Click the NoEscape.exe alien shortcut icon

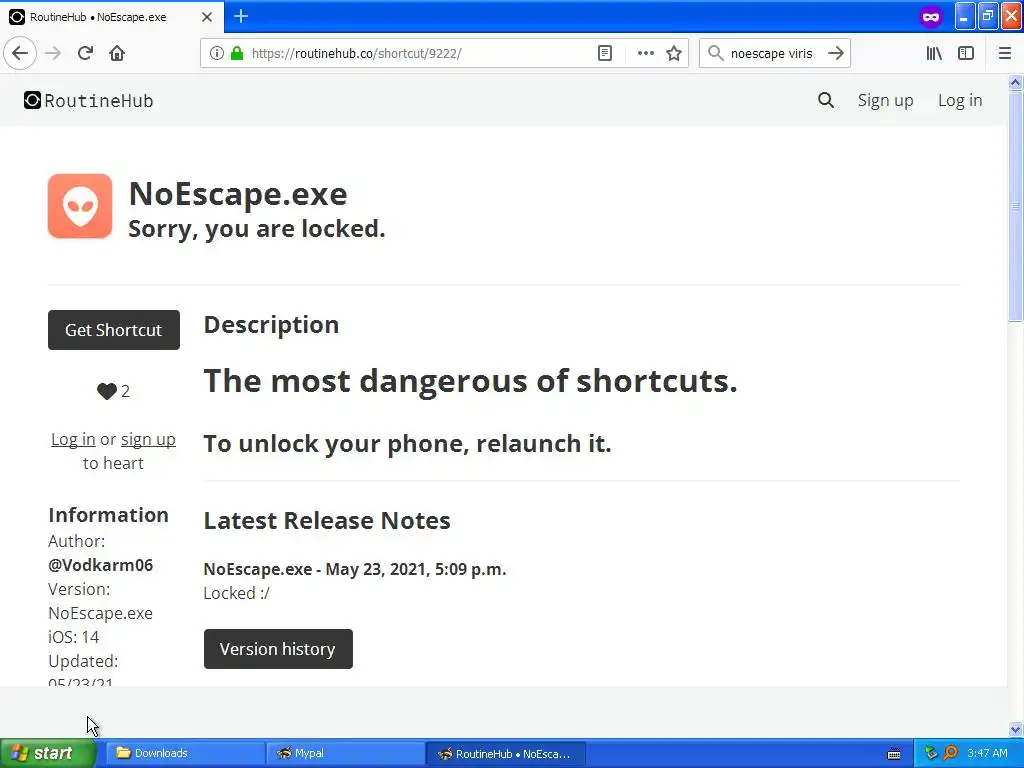80,206
